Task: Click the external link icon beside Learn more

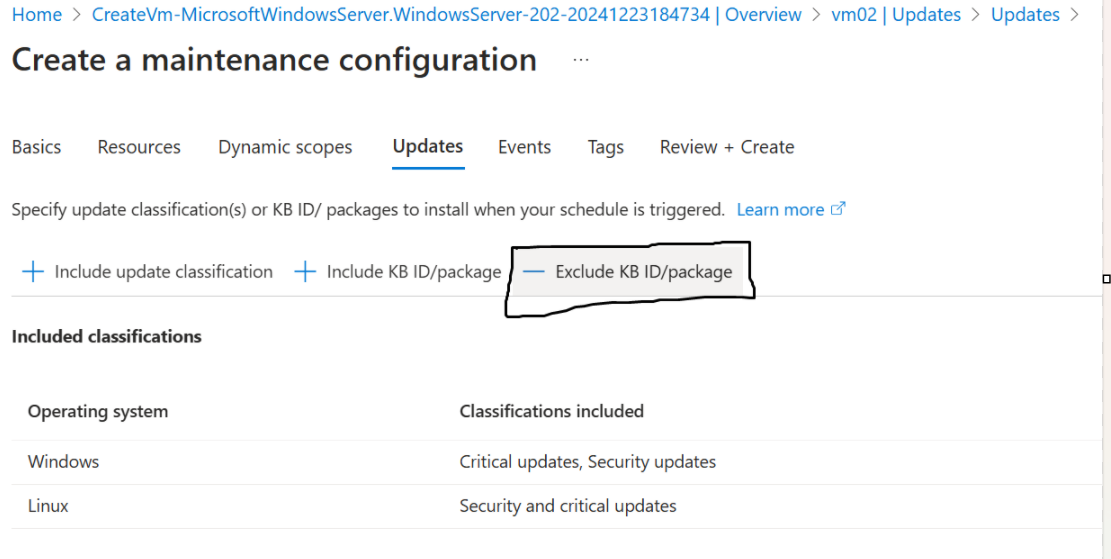Action: (838, 209)
